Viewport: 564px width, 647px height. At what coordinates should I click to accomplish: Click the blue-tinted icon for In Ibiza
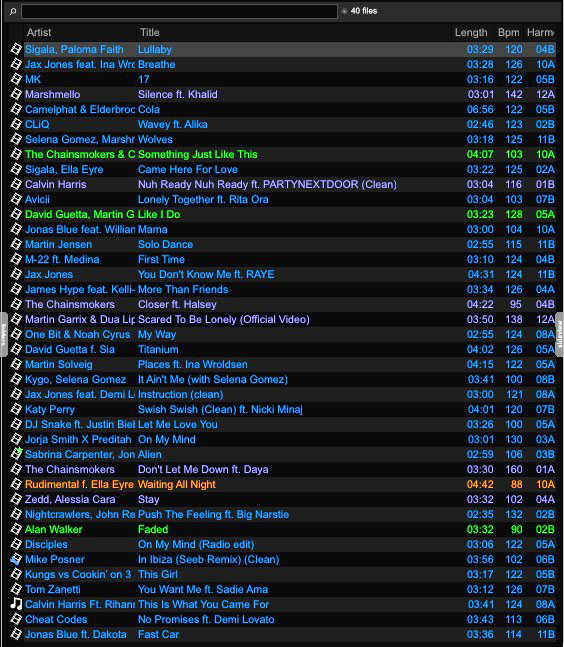pyautogui.click(x=16, y=559)
